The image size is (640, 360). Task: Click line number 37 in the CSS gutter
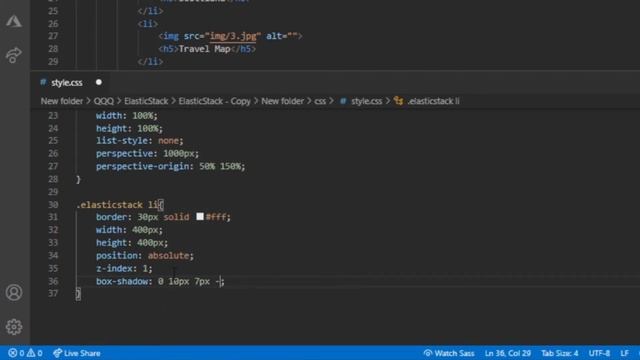53,293
